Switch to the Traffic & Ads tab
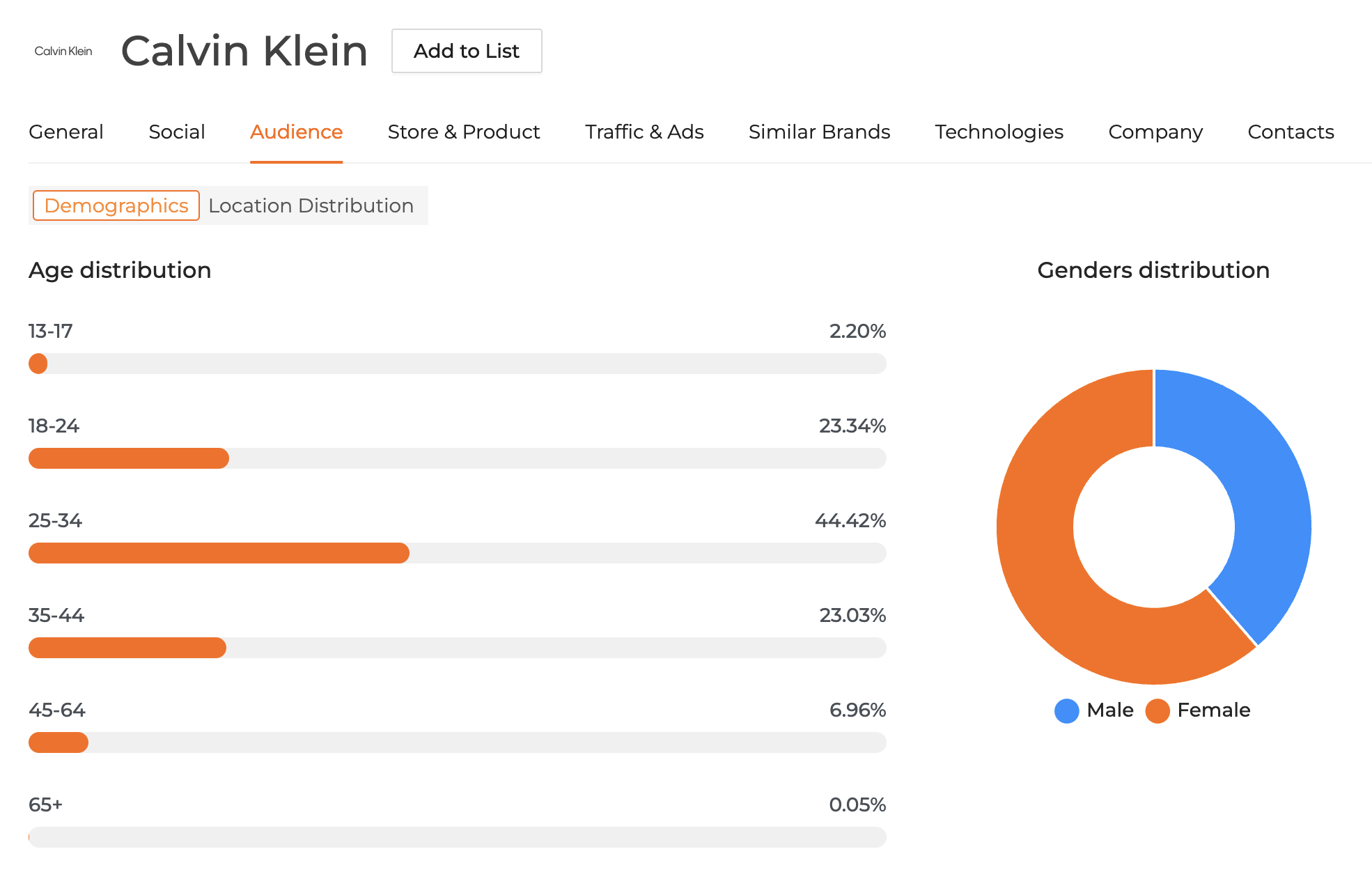 644,132
